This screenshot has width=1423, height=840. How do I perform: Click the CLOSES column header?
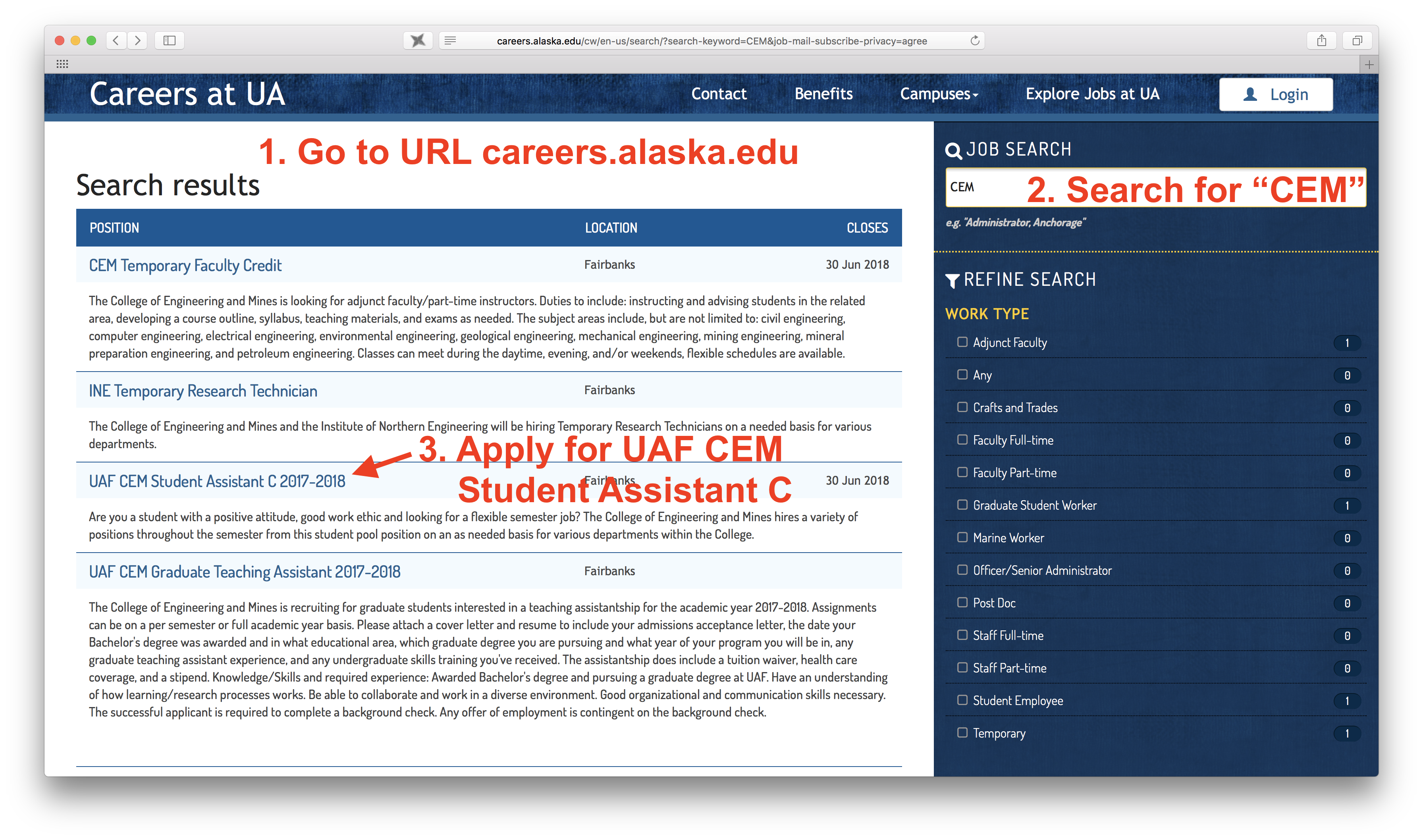tap(867, 228)
